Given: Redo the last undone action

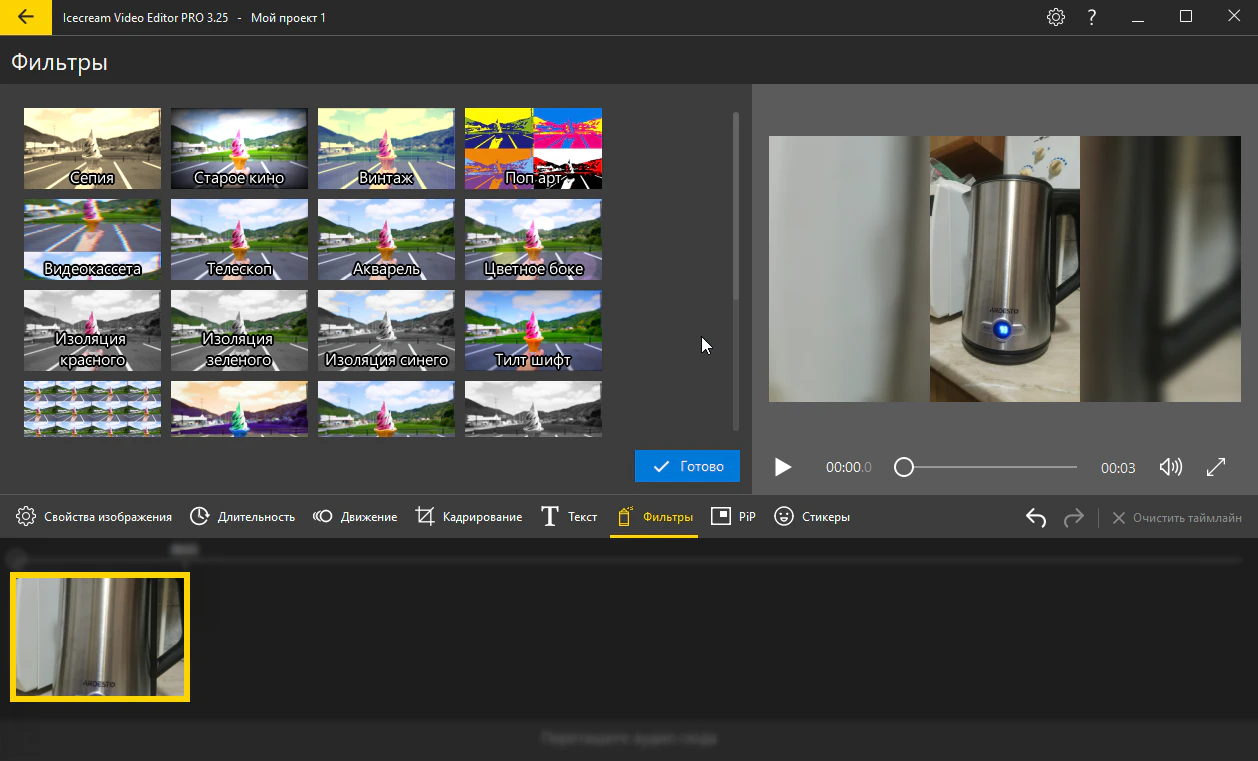Looking at the screenshot, I should pyautogui.click(x=1074, y=517).
